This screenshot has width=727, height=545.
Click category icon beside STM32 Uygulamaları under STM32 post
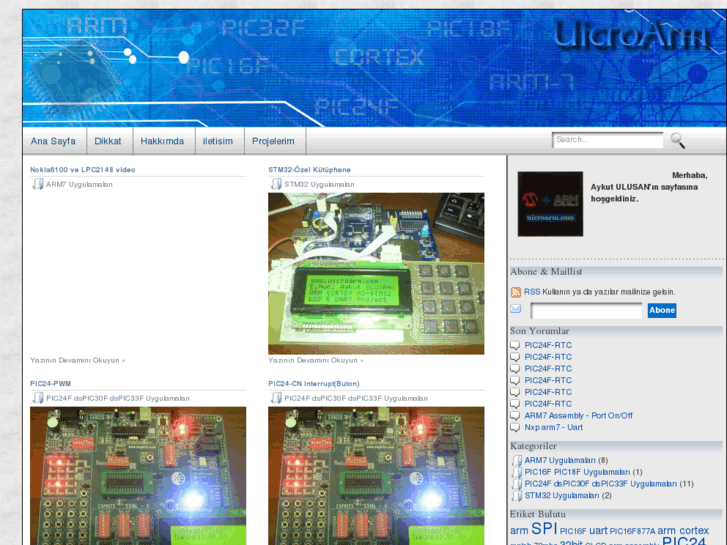276,184
